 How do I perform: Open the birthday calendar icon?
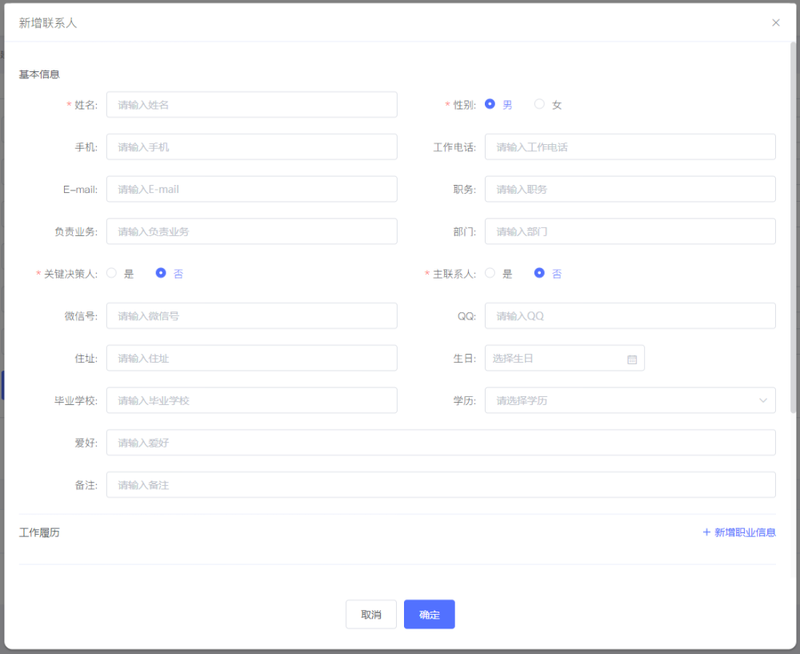point(632,359)
